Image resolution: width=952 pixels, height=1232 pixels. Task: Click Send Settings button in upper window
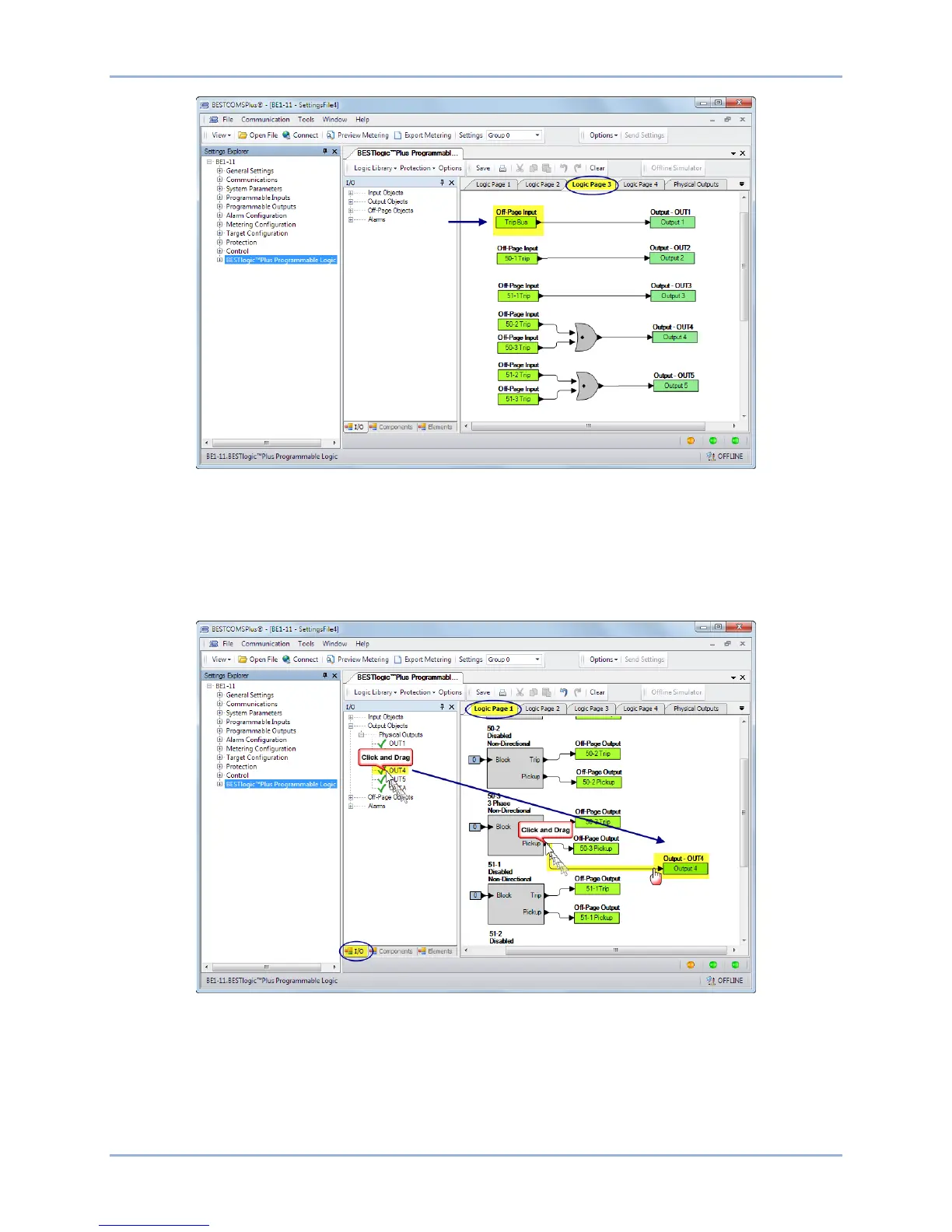tap(645, 135)
